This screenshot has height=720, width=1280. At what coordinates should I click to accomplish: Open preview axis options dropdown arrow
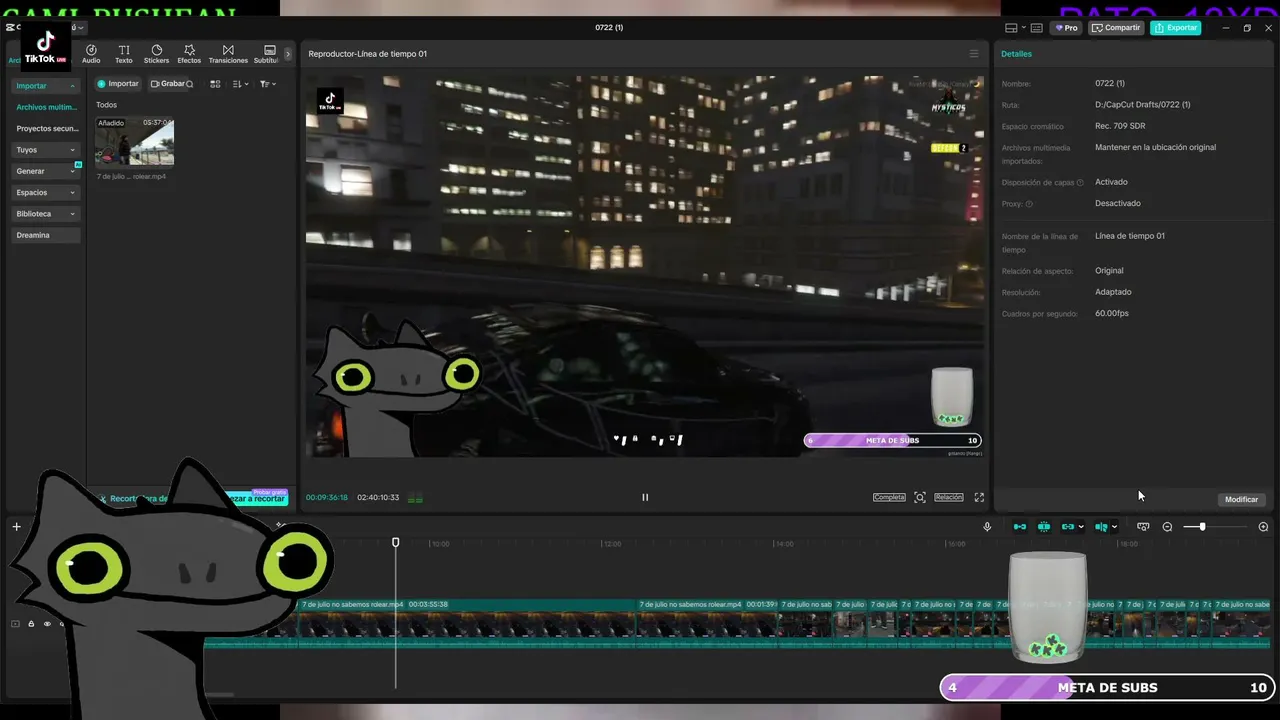click(x=1114, y=527)
